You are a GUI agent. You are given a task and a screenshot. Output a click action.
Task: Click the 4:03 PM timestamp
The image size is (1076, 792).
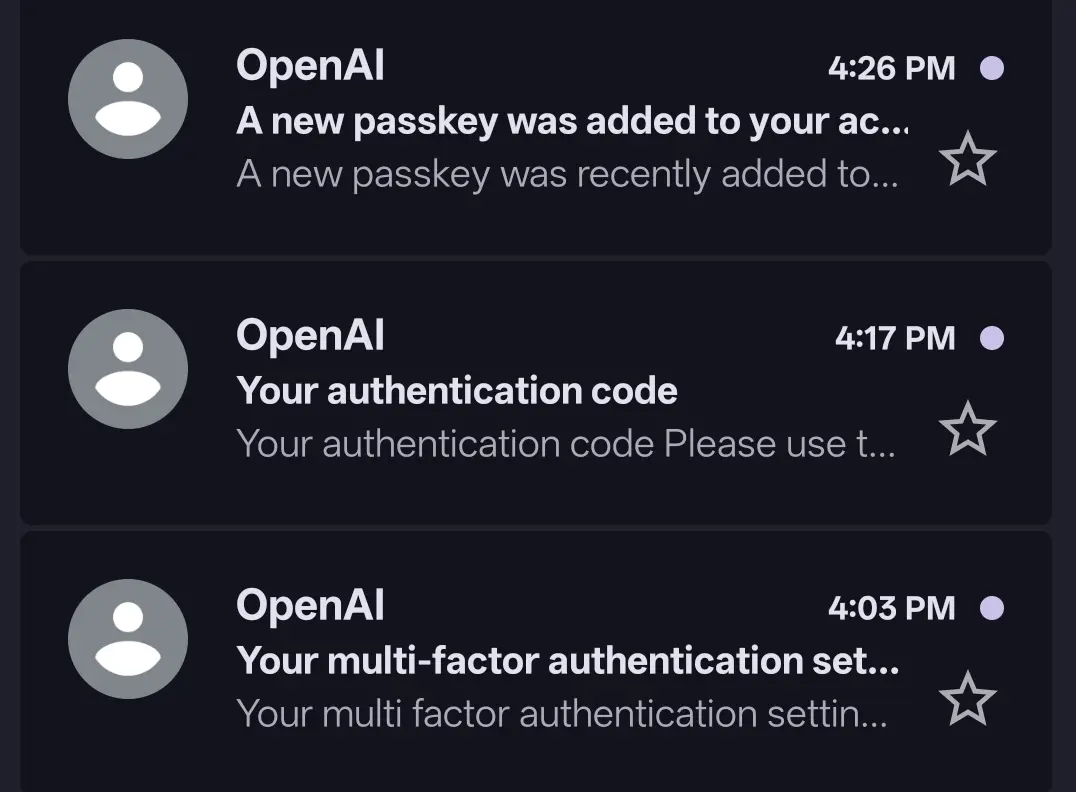pos(891,608)
